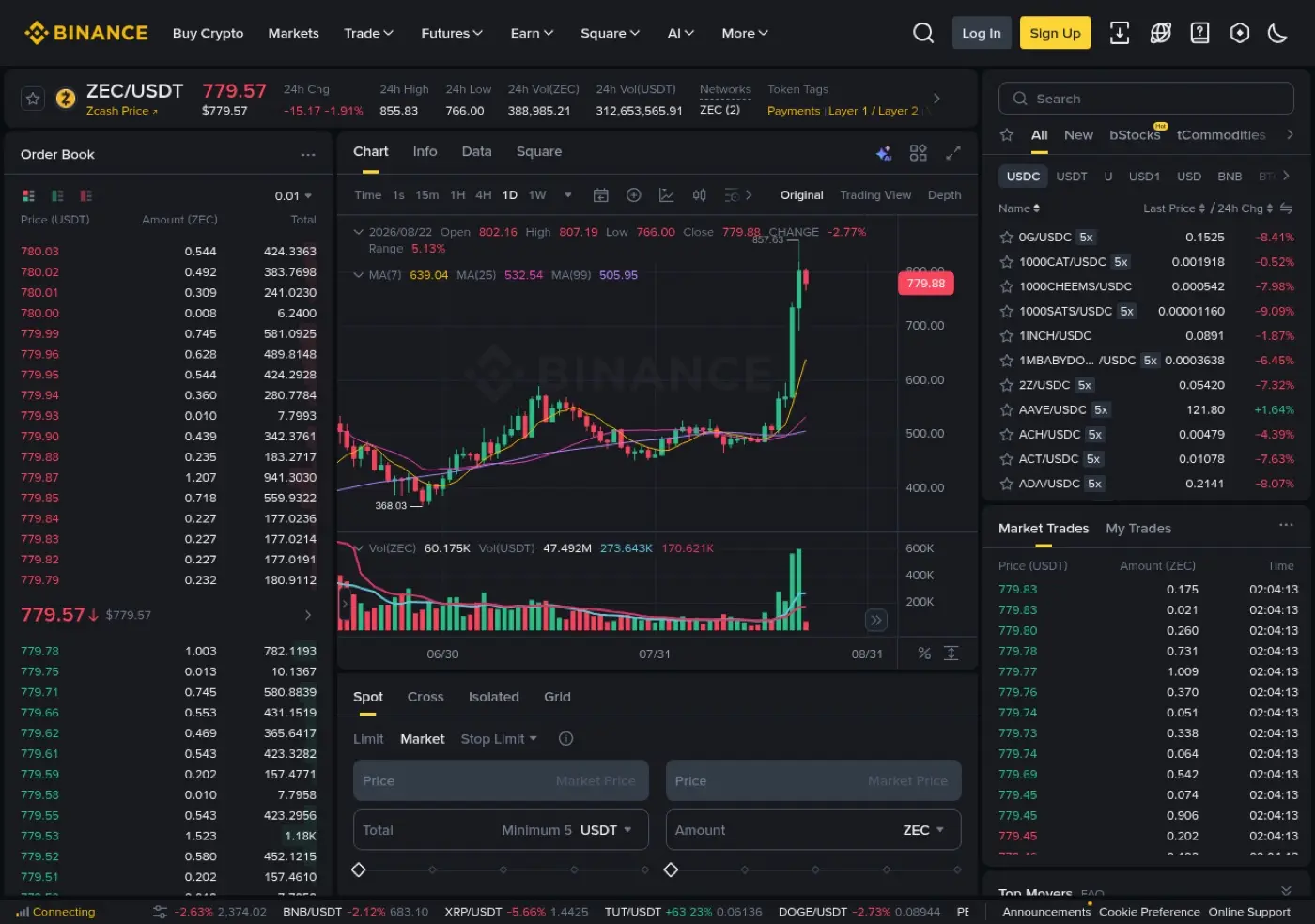
Task: Open the More dropdown menu
Action: (745, 33)
